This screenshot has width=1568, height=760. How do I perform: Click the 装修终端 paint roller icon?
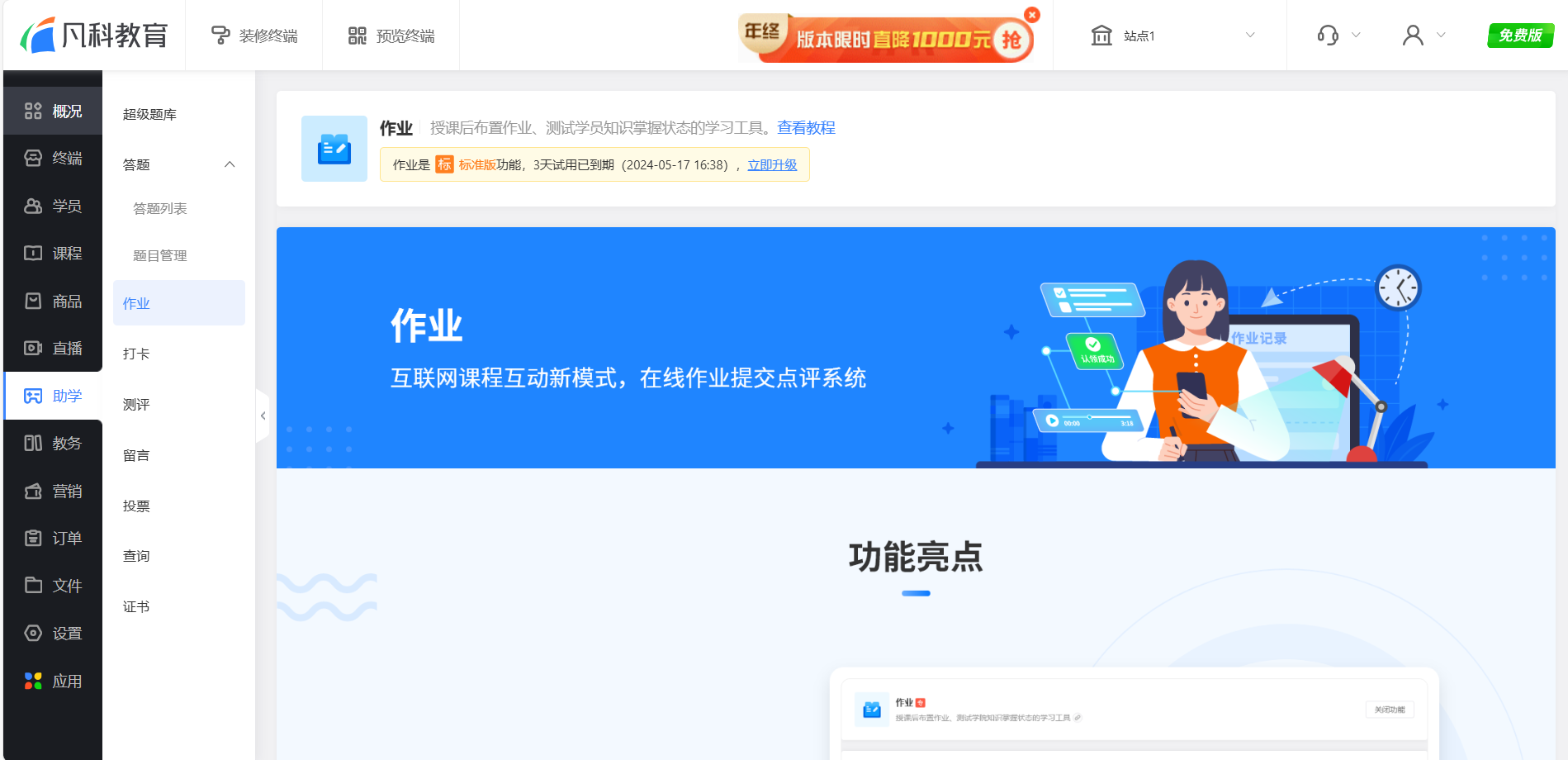pos(220,36)
